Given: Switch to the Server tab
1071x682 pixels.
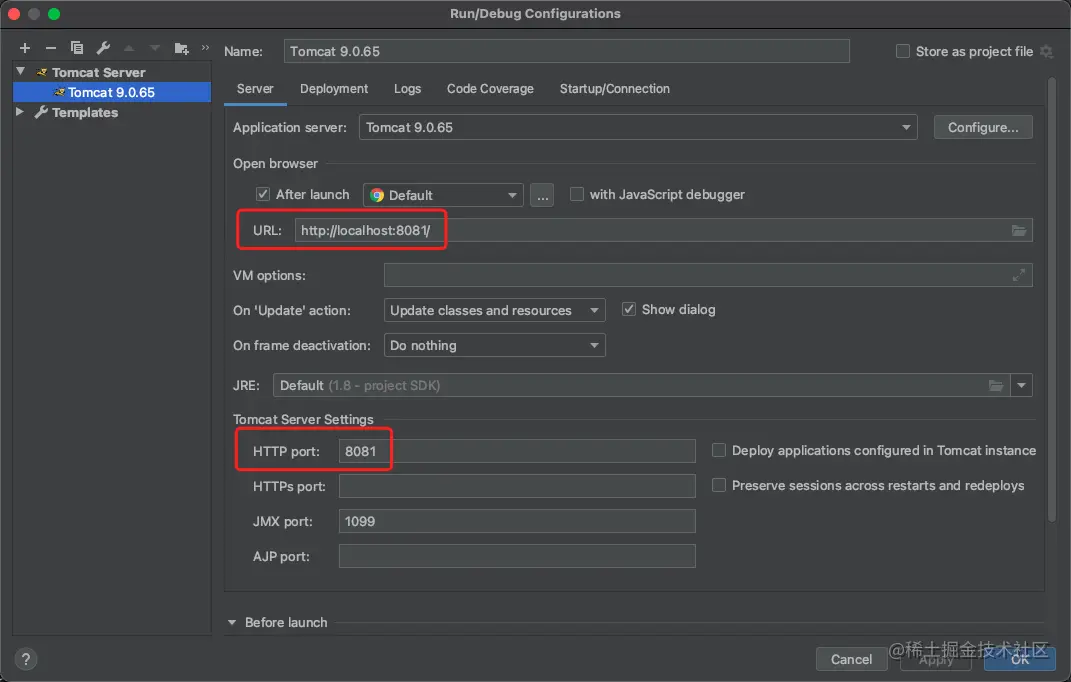Looking at the screenshot, I should pyautogui.click(x=255, y=89).
